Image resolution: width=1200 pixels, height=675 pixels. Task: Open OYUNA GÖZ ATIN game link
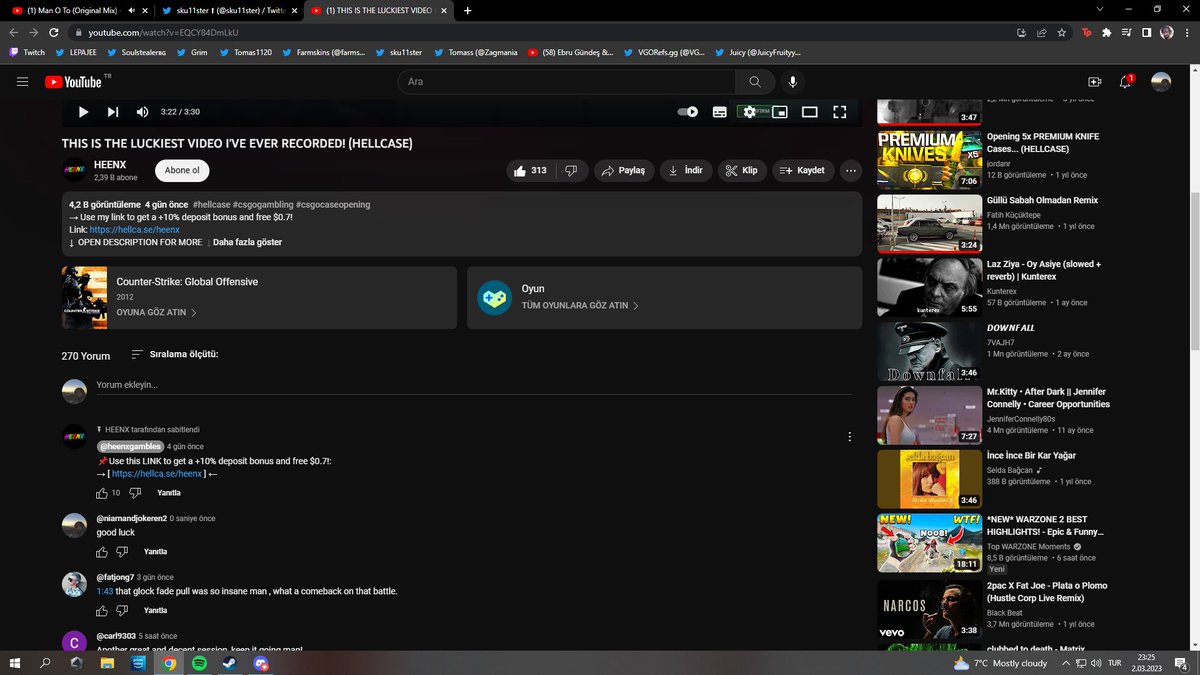click(156, 313)
